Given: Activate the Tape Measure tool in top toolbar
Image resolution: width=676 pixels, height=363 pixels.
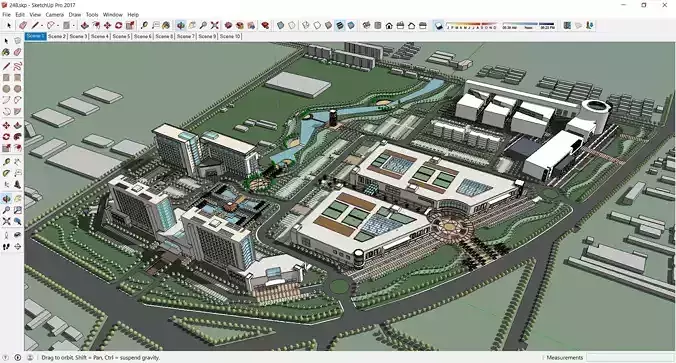Looking at the screenshot, I should click(144, 25).
